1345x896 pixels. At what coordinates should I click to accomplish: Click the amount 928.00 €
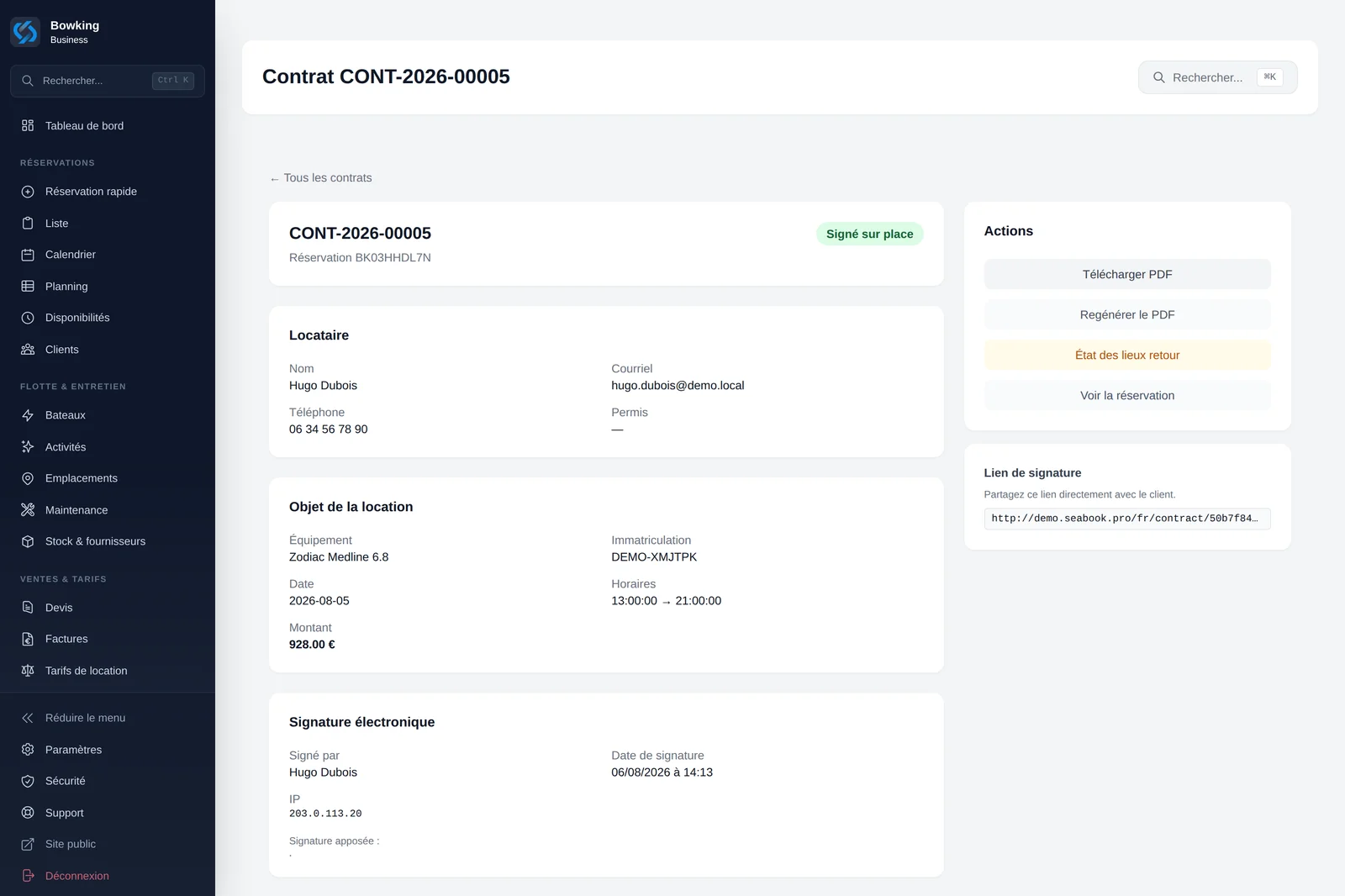(312, 645)
